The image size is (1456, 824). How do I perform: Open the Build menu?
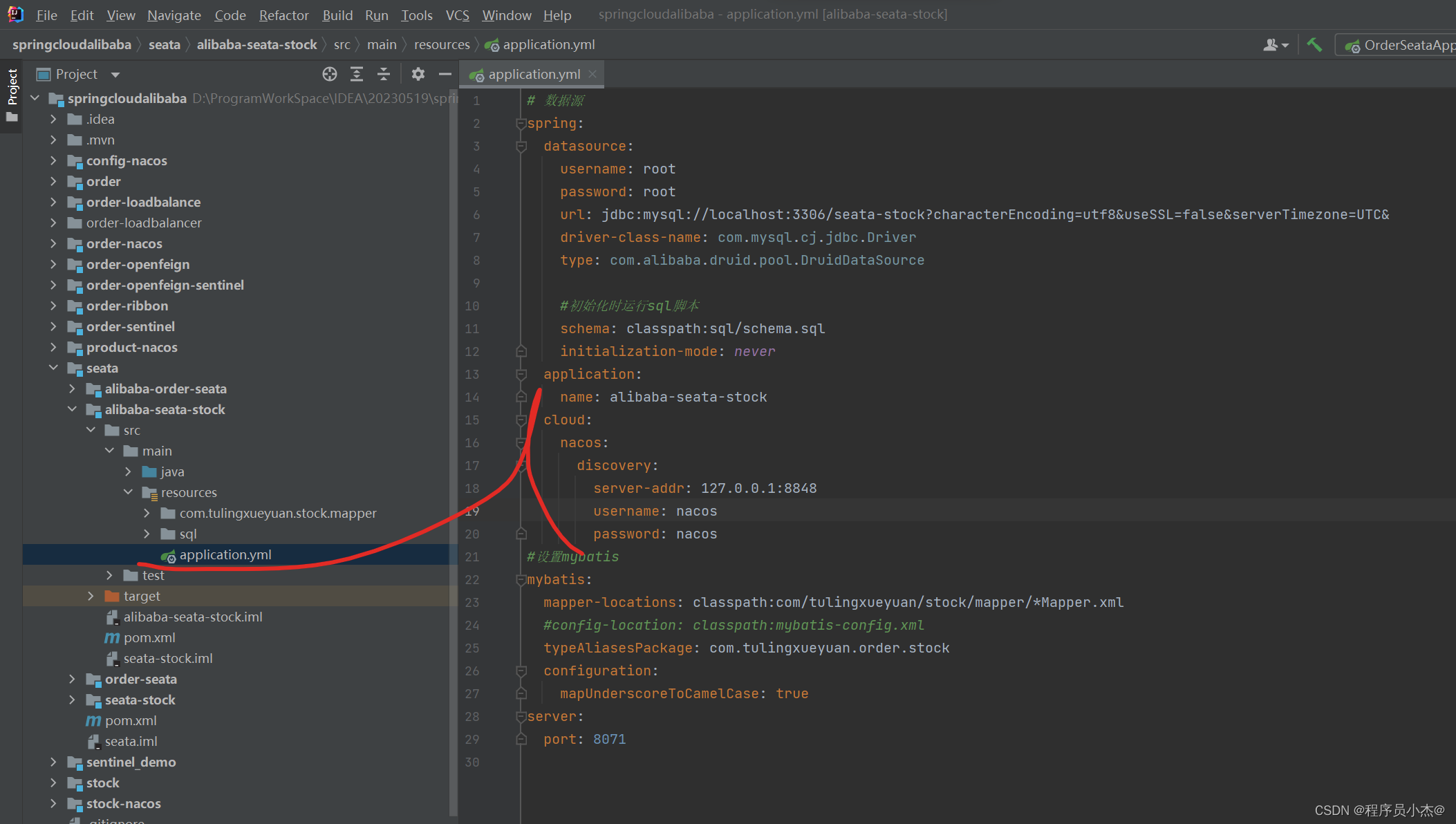tap(337, 15)
